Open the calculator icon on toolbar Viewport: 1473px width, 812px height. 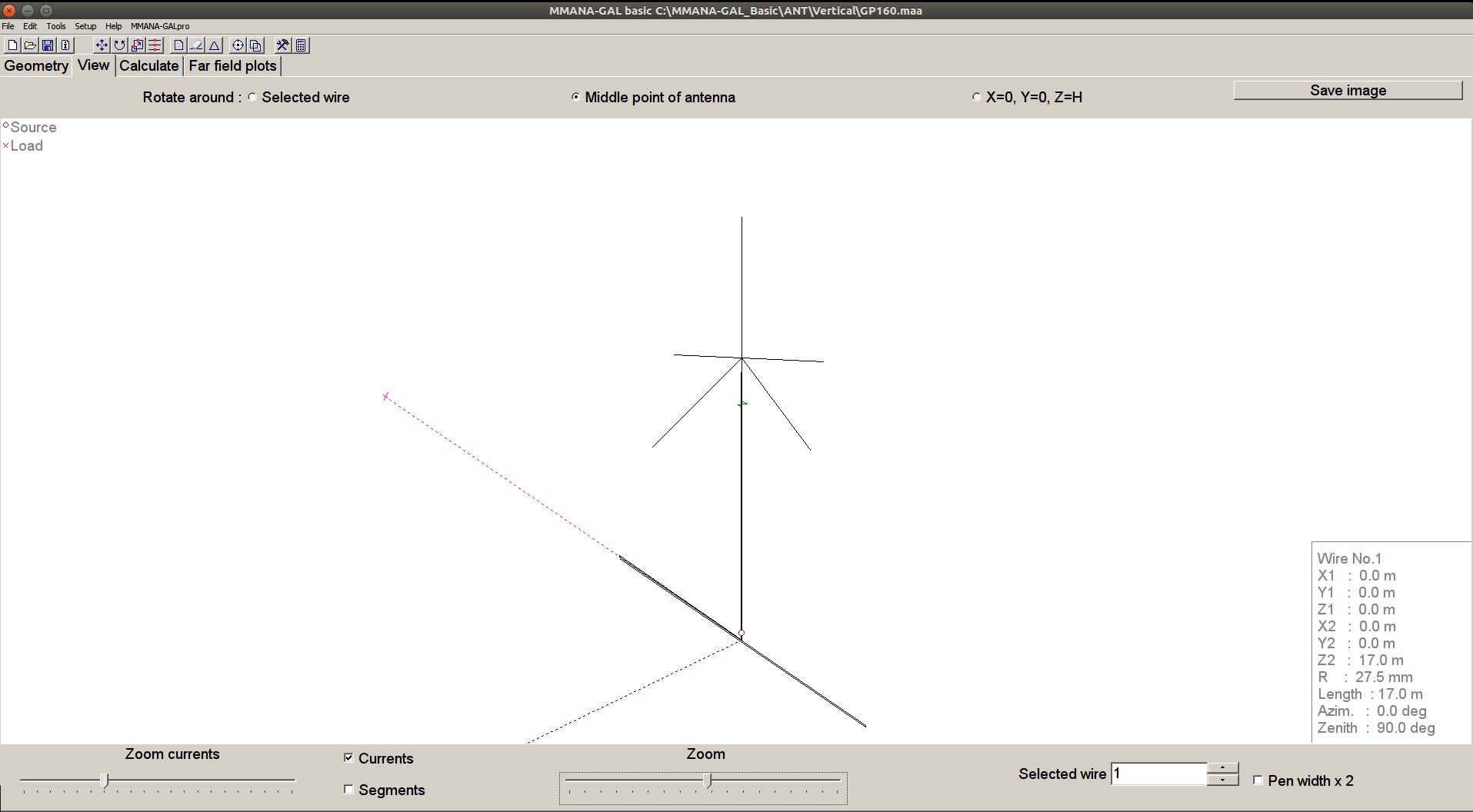tap(302, 45)
